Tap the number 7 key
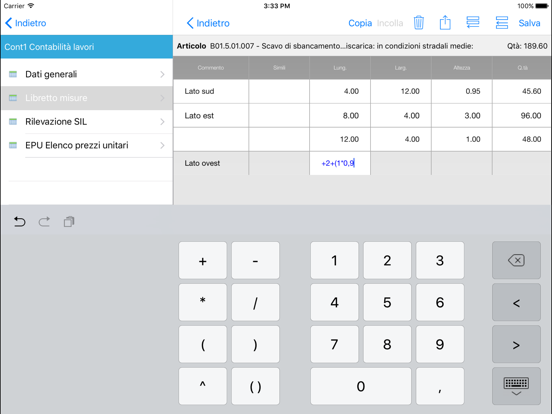The height and width of the screenshot is (414, 552). point(334,344)
